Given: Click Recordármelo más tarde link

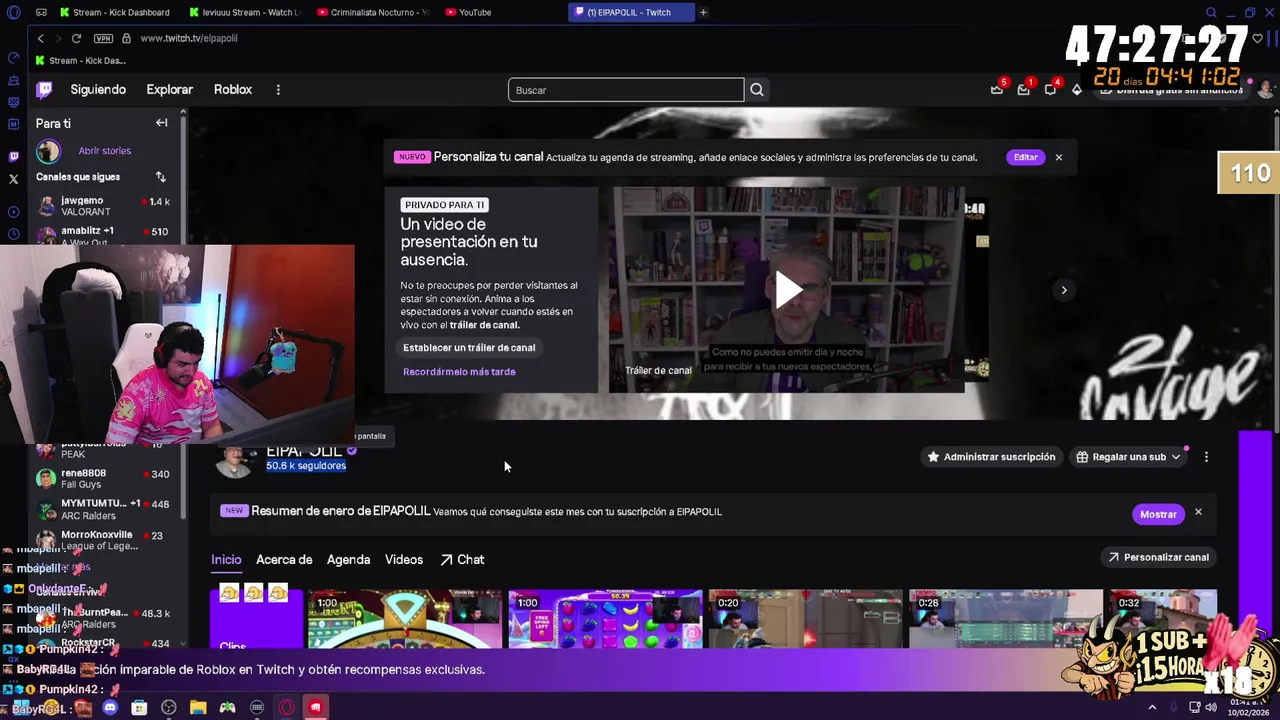Looking at the screenshot, I should 459,372.
